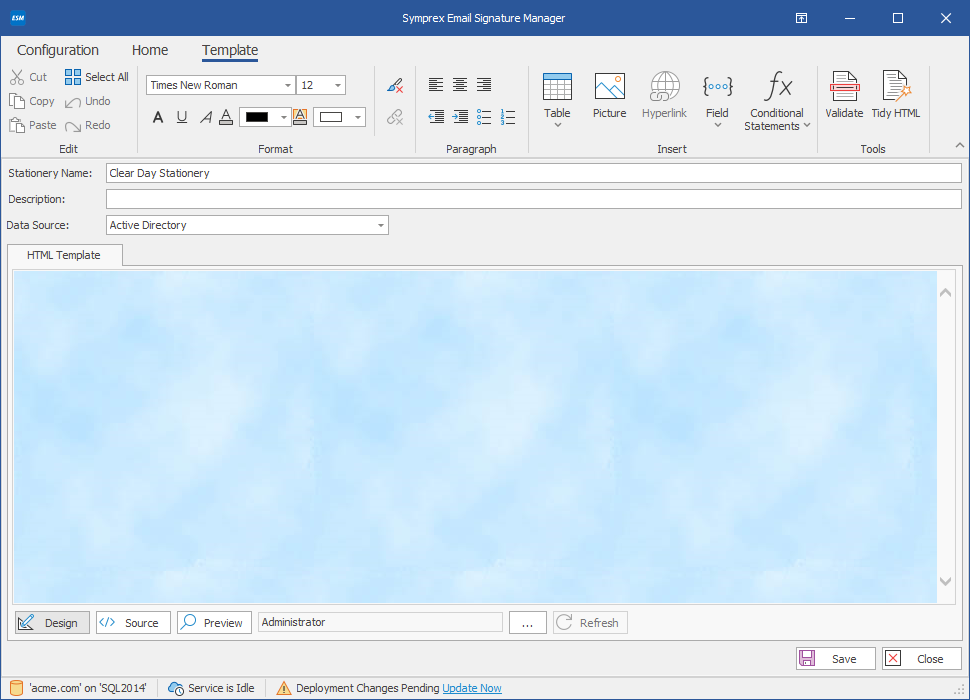The height and width of the screenshot is (700, 970).
Task: Open the font size 12 dropdown
Action: (338, 85)
